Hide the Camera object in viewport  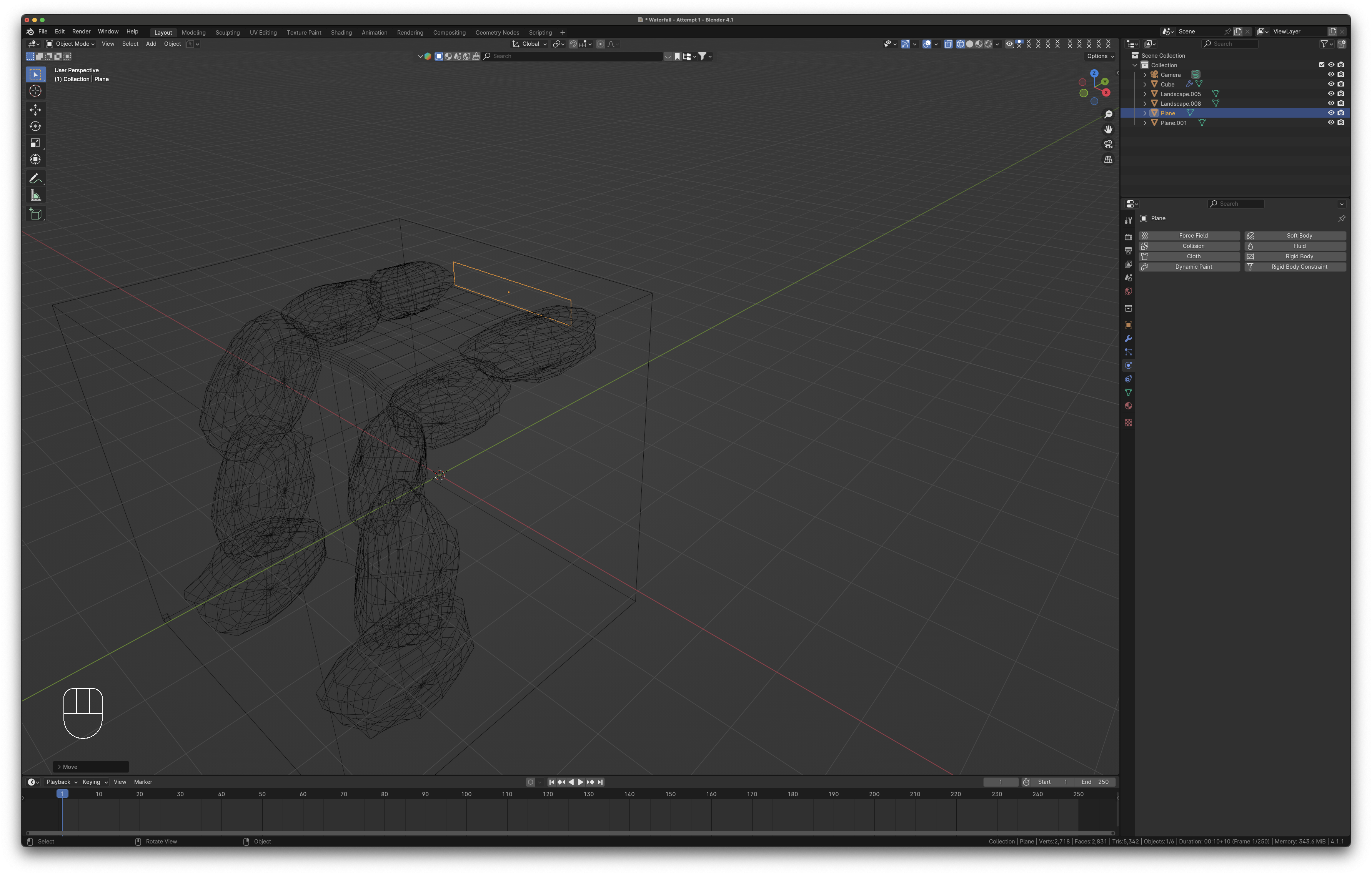(1331, 75)
